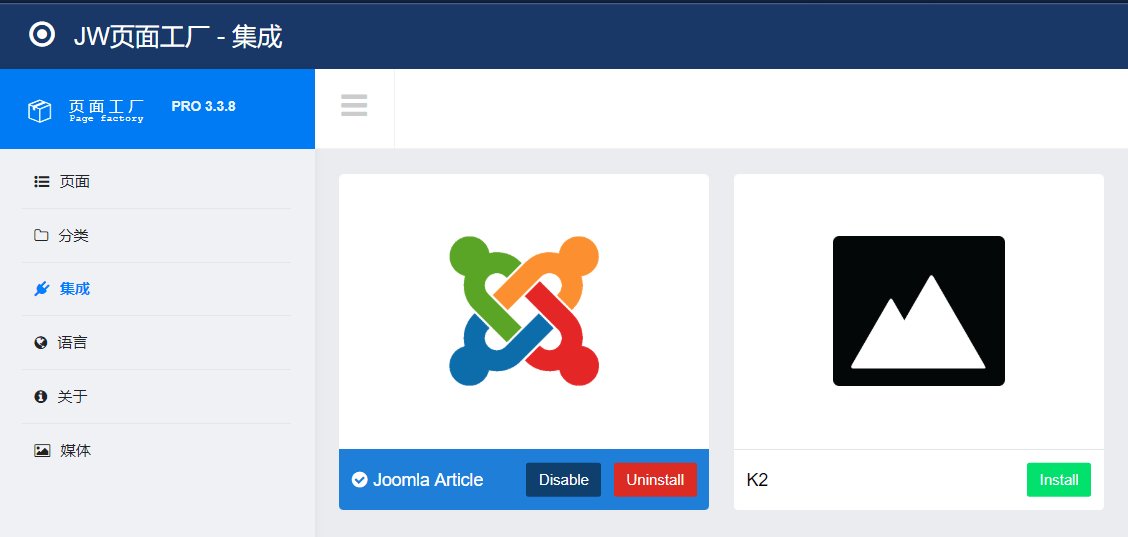Open the 关于 menu item
The image size is (1128, 537).
pos(157,397)
